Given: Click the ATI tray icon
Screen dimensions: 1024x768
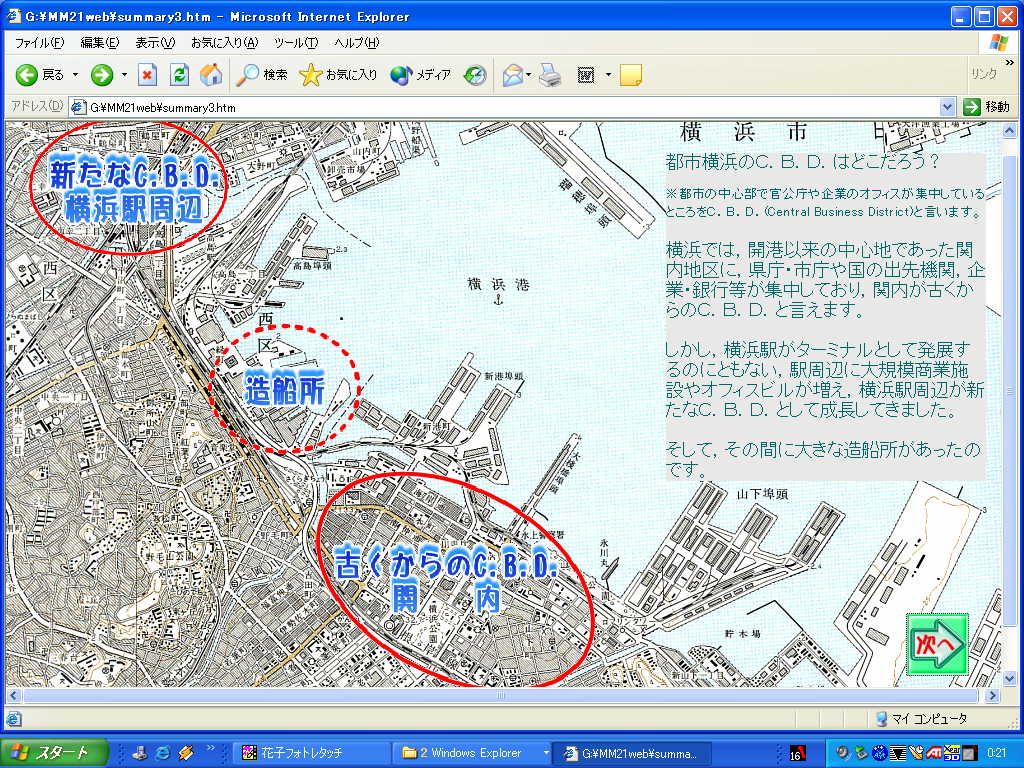Looking at the screenshot, I should (934, 753).
